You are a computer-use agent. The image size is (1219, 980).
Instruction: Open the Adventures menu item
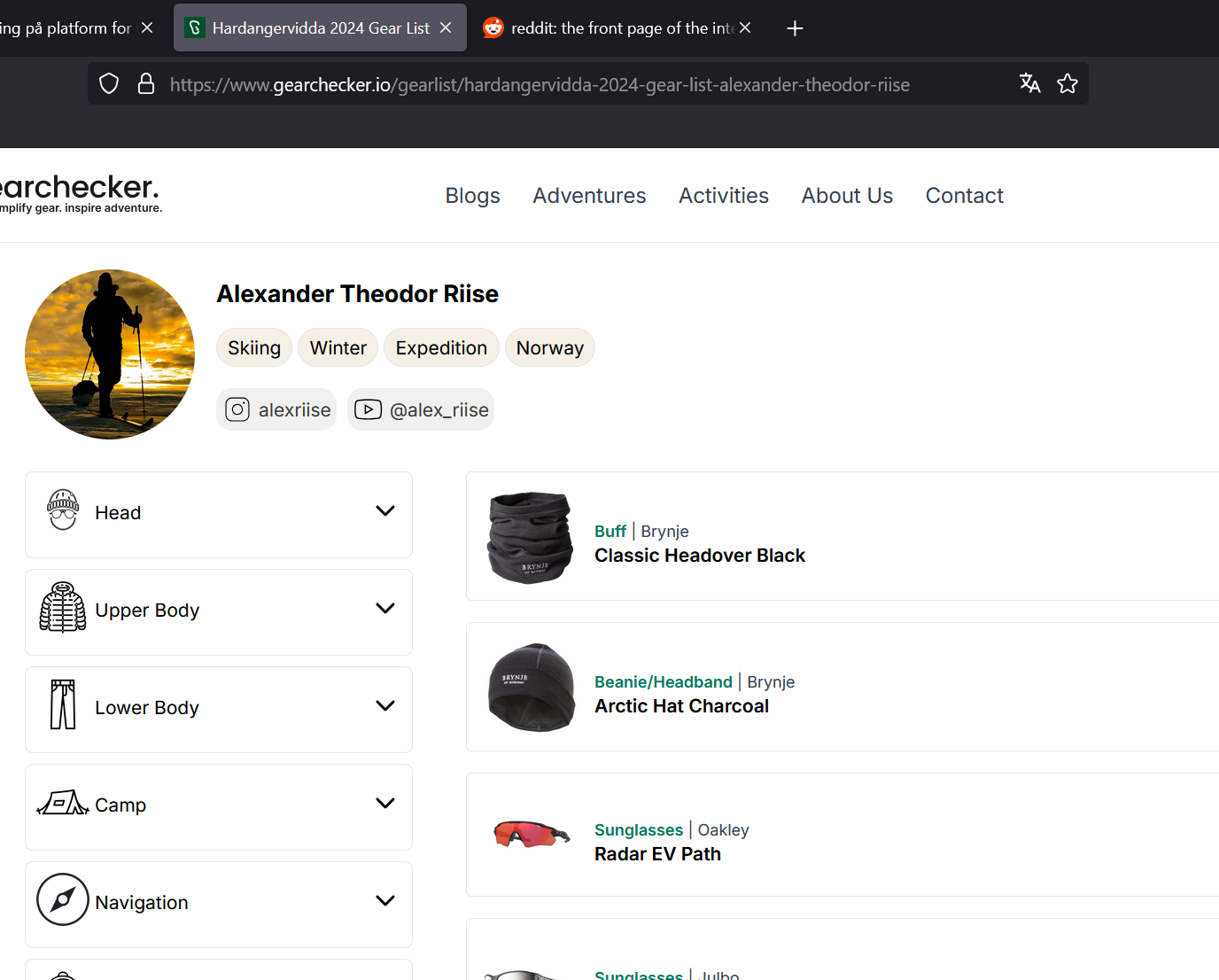(589, 196)
